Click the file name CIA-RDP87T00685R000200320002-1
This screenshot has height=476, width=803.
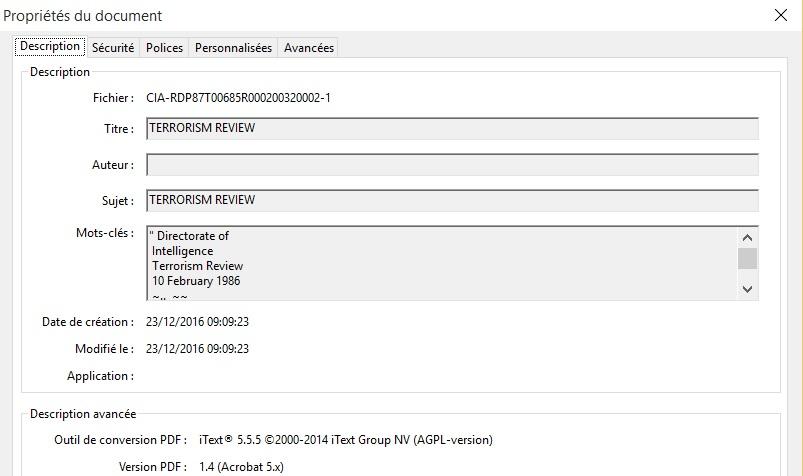tap(238, 98)
